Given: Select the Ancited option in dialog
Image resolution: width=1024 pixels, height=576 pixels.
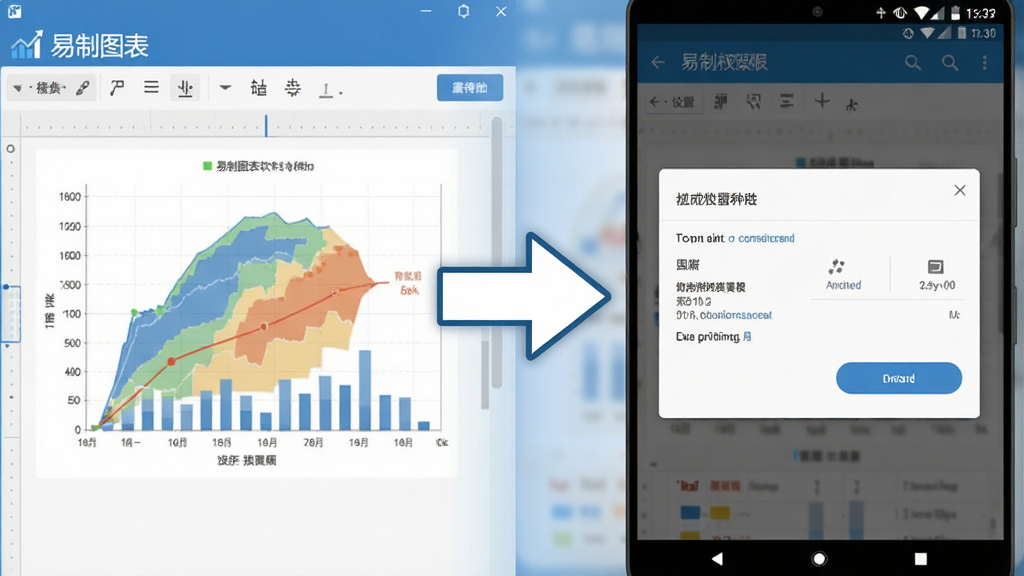Looking at the screenshot, I should pos(843,274).
